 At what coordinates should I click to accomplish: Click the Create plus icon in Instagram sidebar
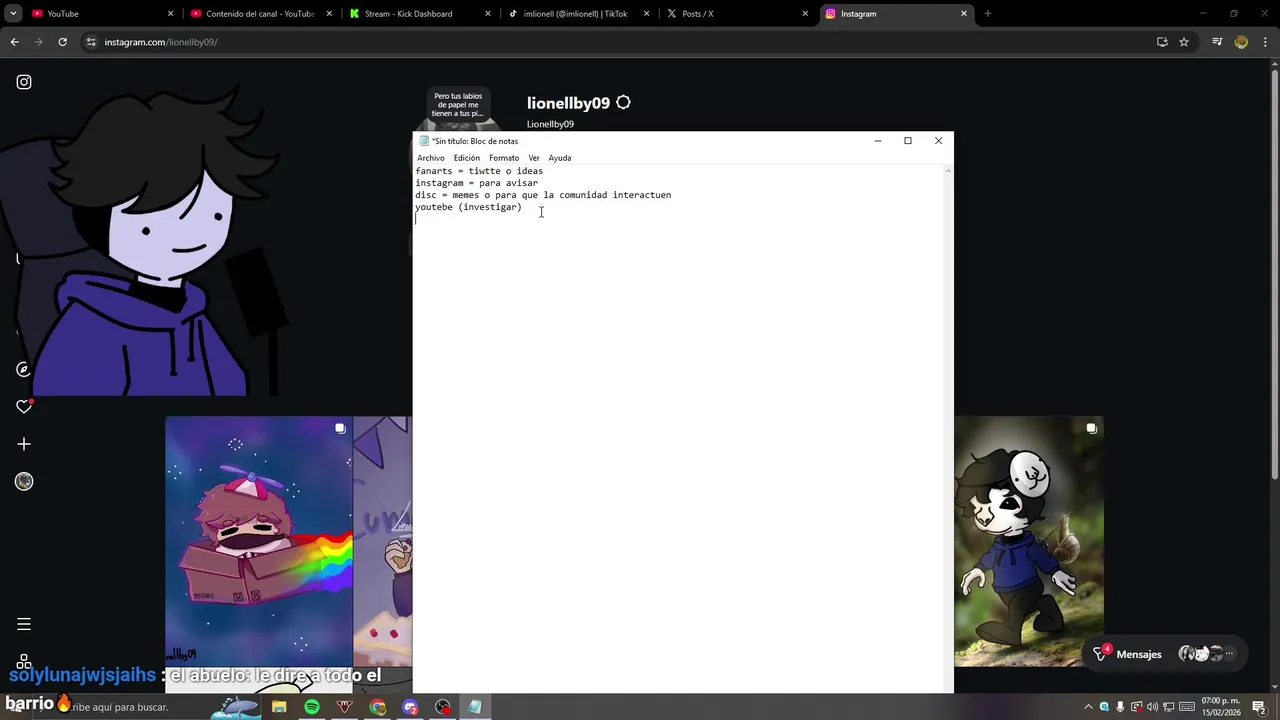(24, 444)
